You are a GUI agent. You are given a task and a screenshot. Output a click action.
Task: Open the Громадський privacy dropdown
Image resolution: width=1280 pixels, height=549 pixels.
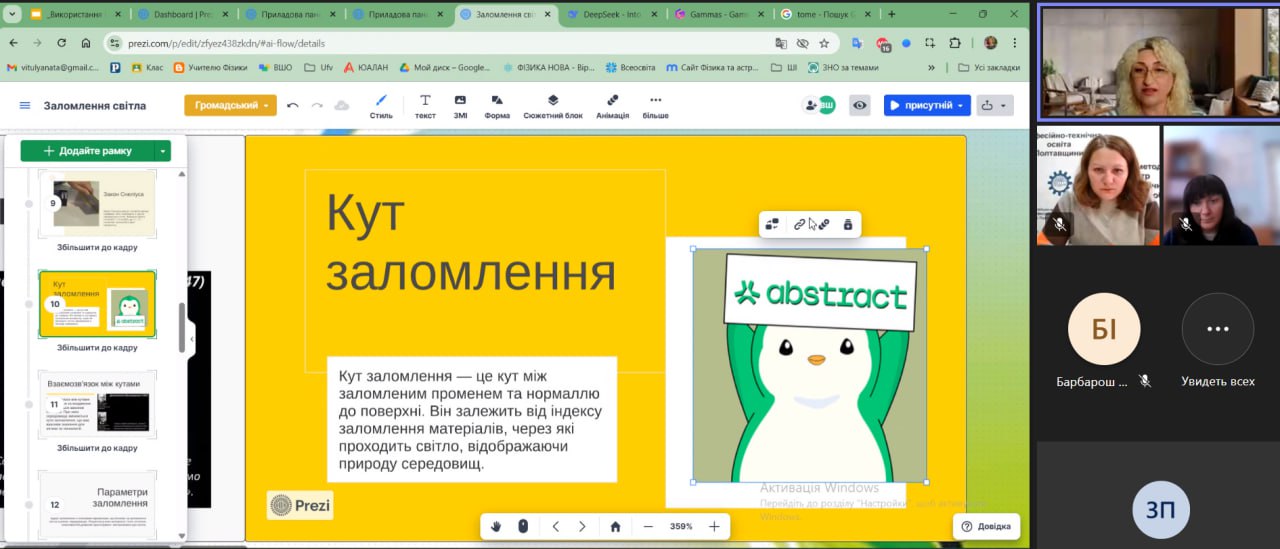(230, 105)
